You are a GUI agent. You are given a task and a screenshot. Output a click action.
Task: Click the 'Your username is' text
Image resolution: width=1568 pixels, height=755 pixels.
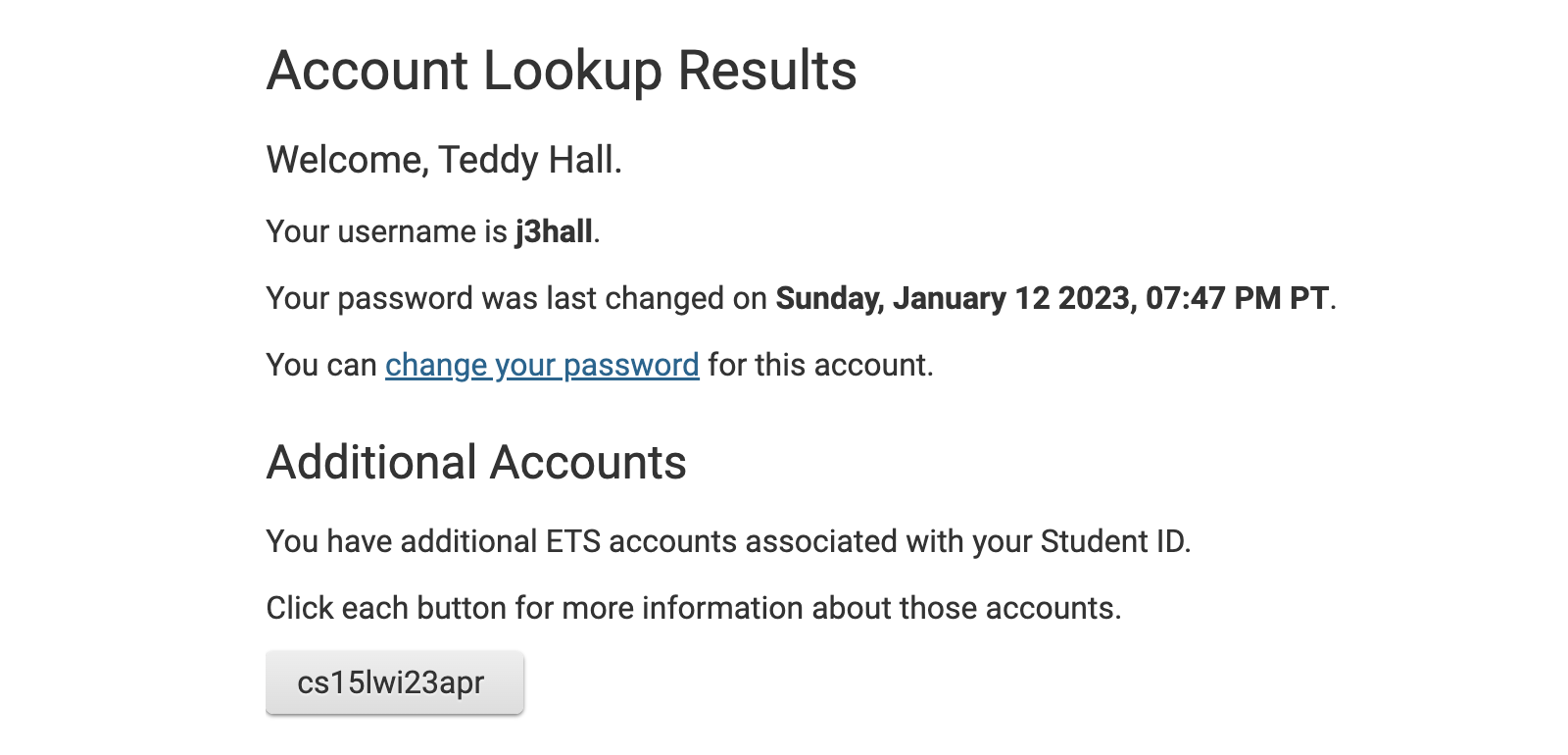point(387,231)
